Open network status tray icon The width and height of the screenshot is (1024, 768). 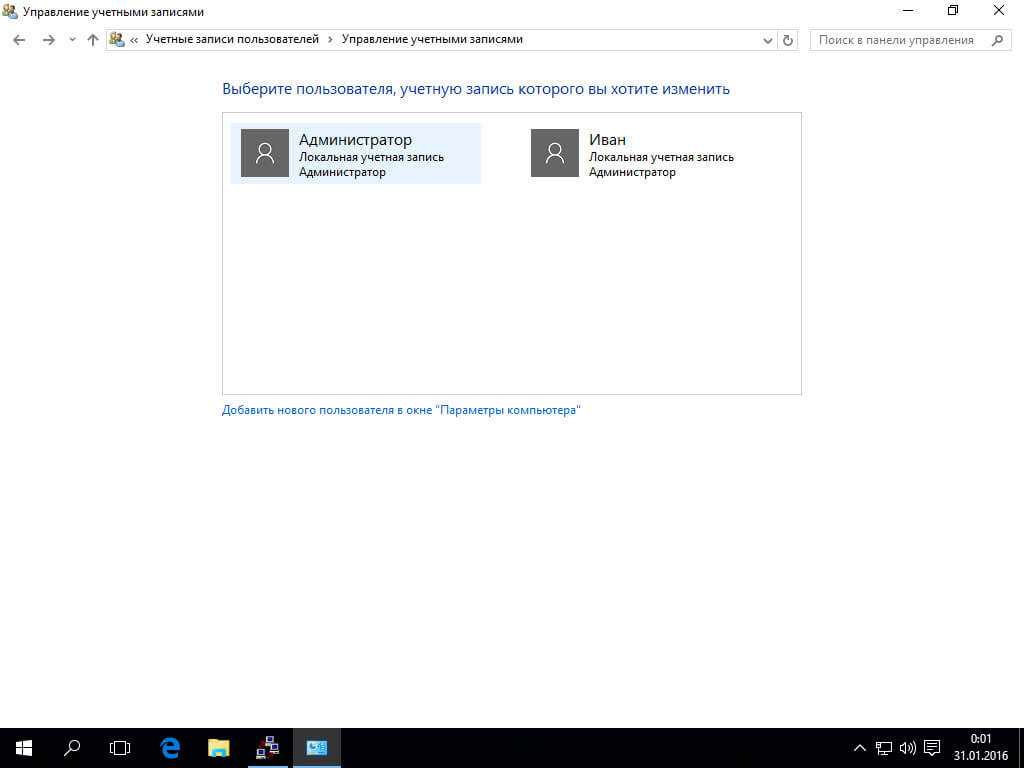[884, 748]
